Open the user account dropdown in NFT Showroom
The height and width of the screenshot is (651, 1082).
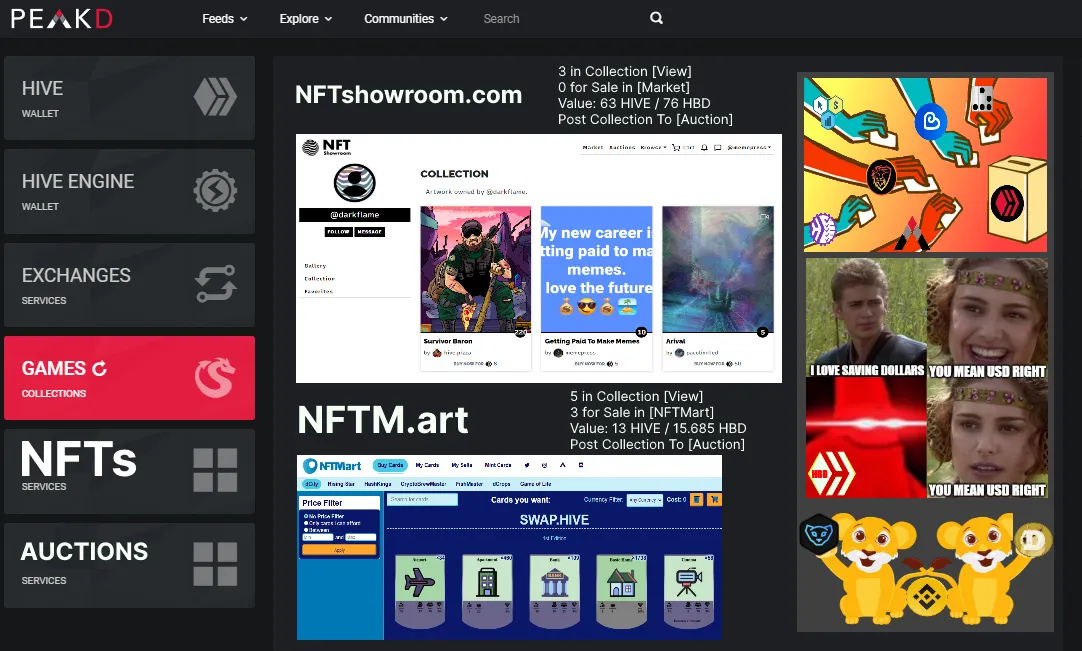pos(749,148)
